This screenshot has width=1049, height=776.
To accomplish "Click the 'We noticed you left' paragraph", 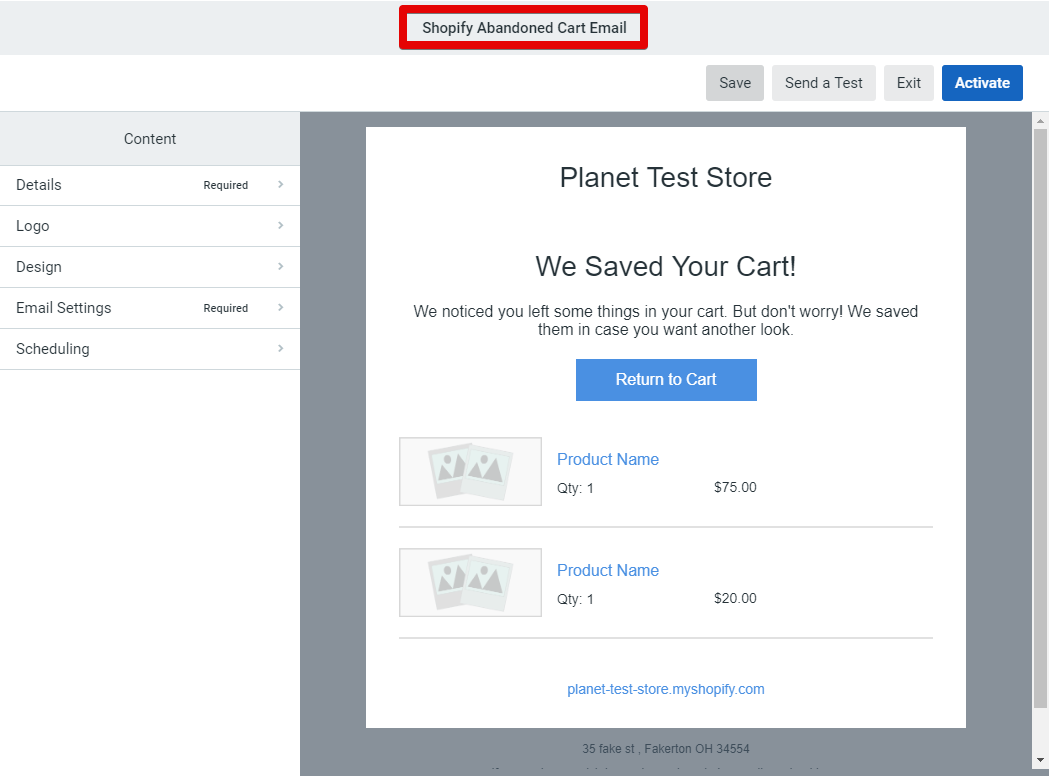I will (666, 320).
